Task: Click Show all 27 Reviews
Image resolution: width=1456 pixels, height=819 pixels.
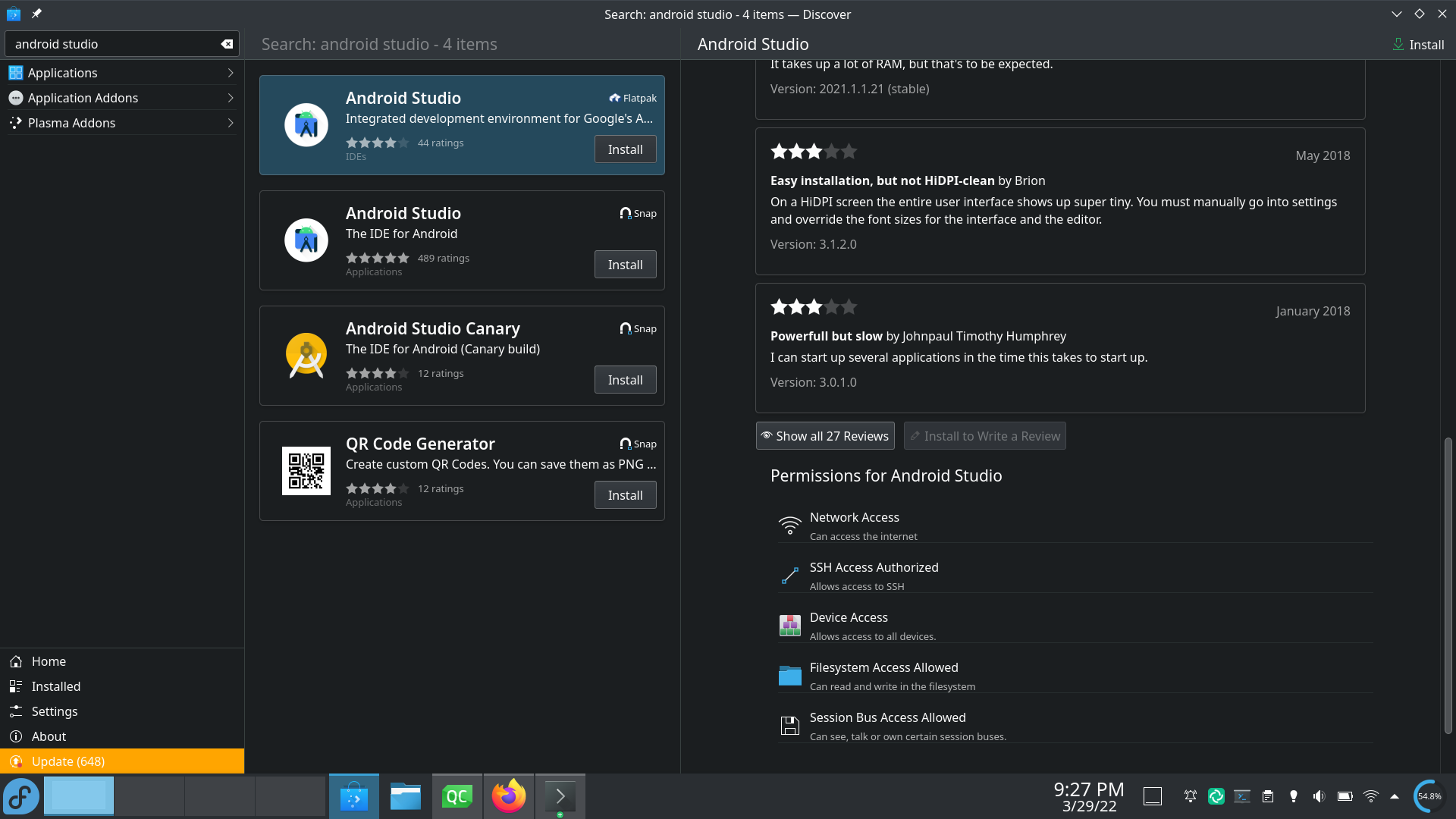Action: click(x=825, y=436)
